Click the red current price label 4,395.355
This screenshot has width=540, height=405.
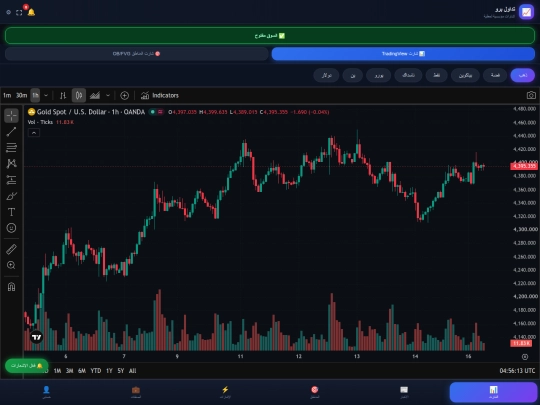tap(524, 166)
